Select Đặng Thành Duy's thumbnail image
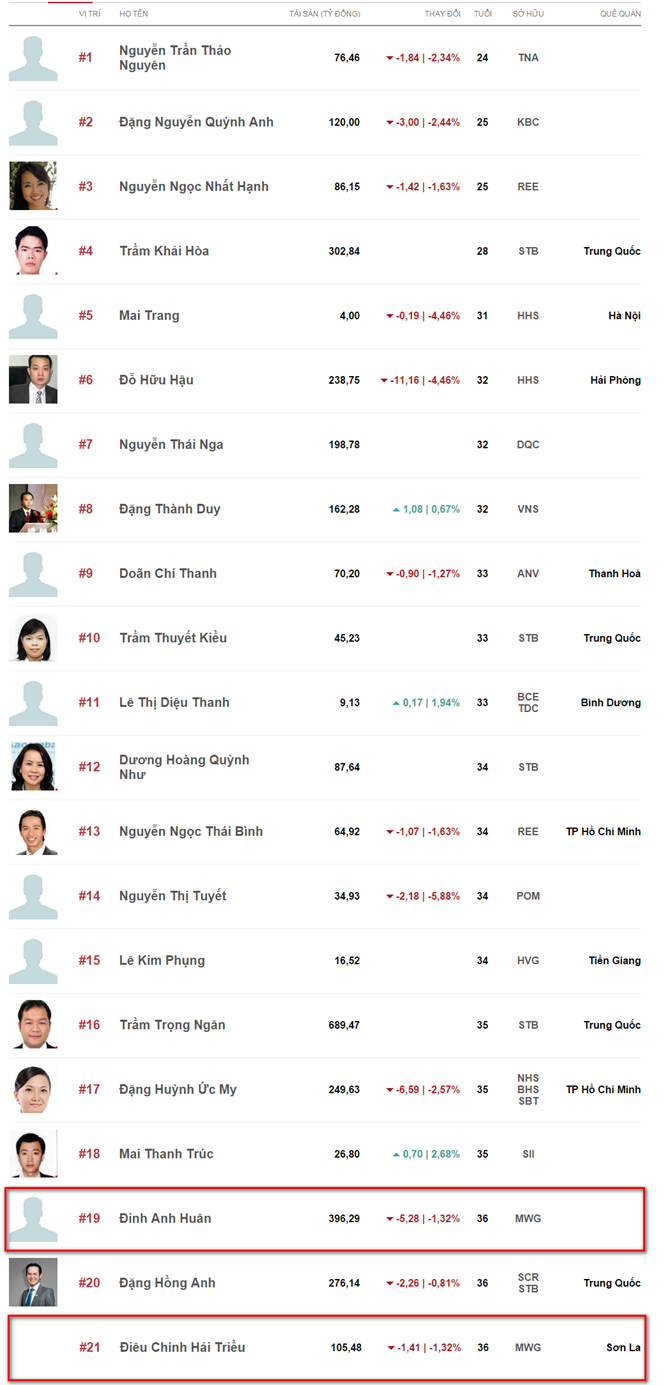Viewport: 670px width, 1385px height. pos(33,509)
